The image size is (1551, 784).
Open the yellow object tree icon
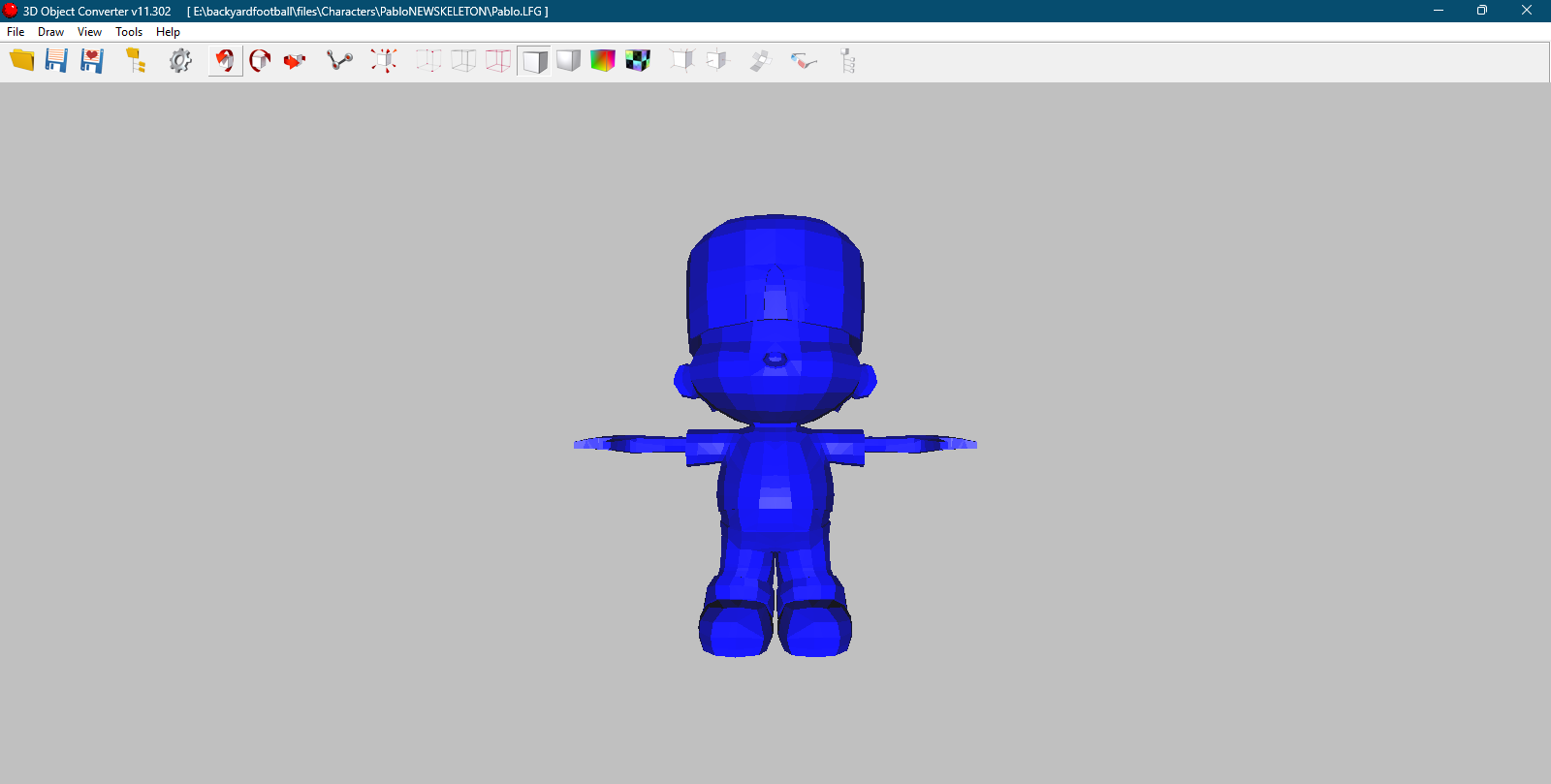136,61
